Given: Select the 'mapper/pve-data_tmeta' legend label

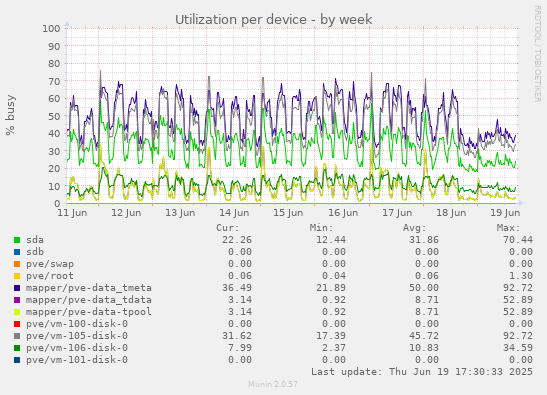Looking at the screenshot, I should [x=89, y=288].
